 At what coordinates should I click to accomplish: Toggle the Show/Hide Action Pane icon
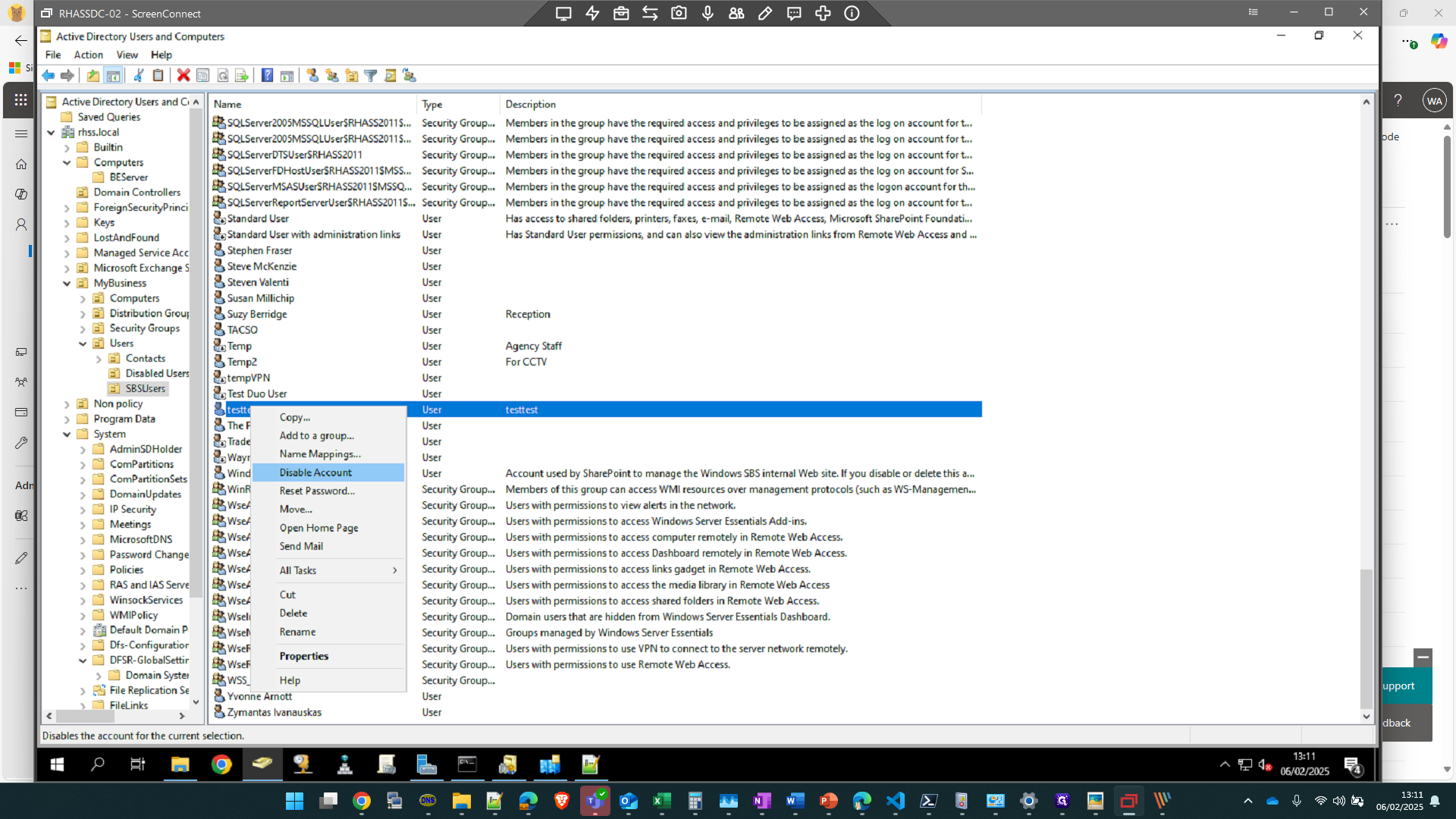(x=287, y=75)
